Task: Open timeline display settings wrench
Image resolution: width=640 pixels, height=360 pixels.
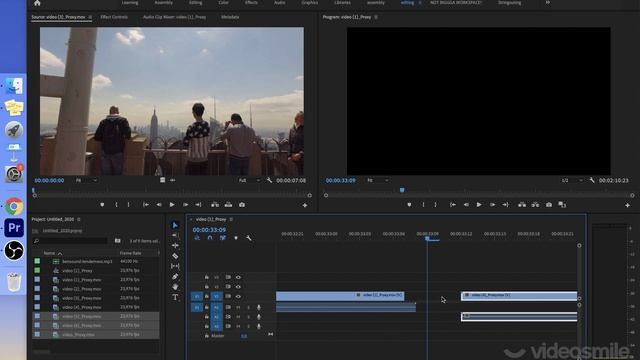Action: tap(249, 238)
